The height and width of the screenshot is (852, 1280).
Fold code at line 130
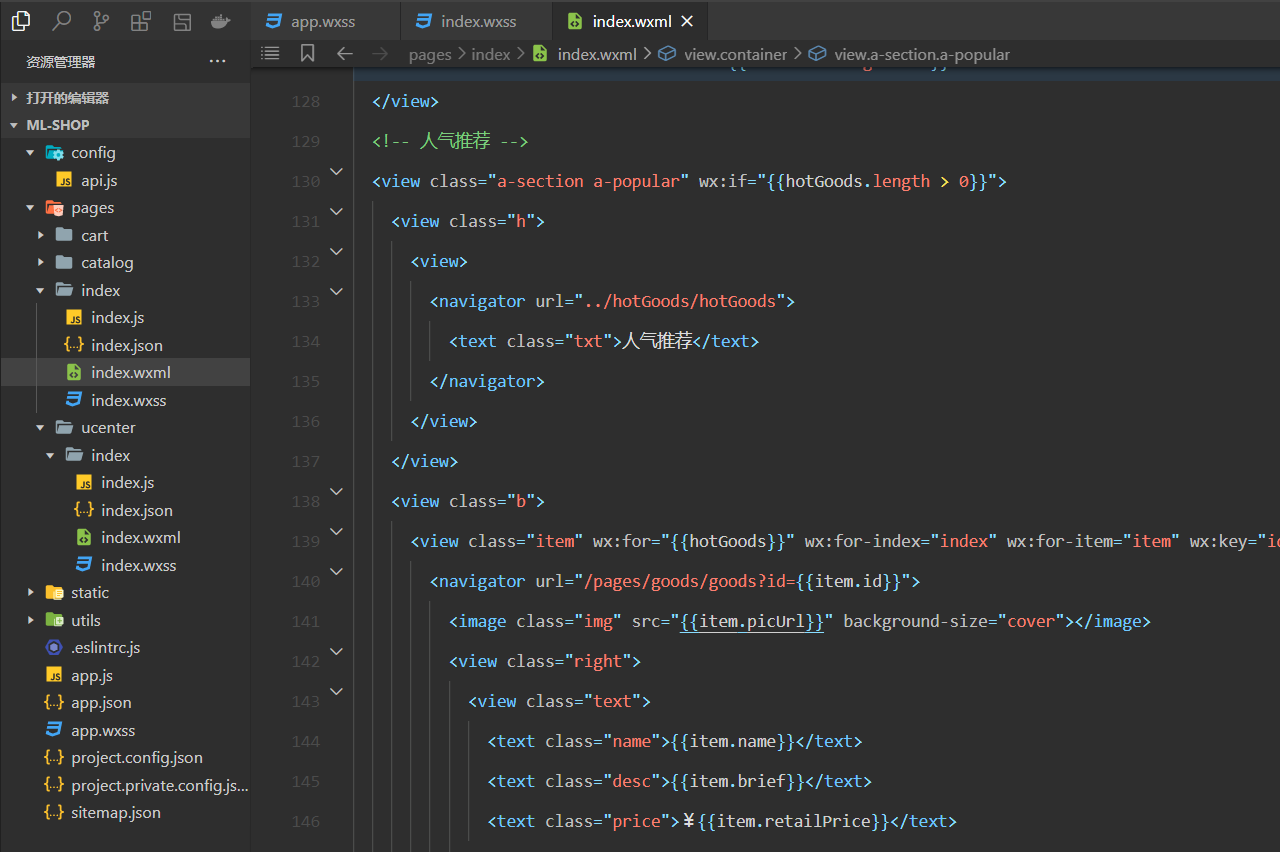[x=337, y=172]
